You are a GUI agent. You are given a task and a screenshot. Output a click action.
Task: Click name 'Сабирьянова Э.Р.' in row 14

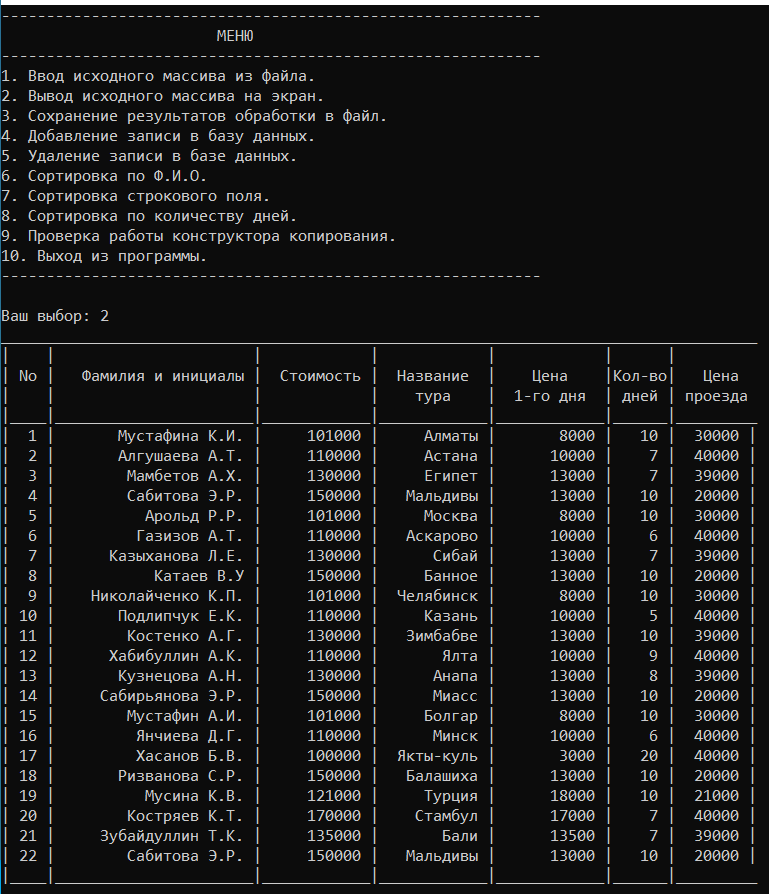[x=171, y=696]
